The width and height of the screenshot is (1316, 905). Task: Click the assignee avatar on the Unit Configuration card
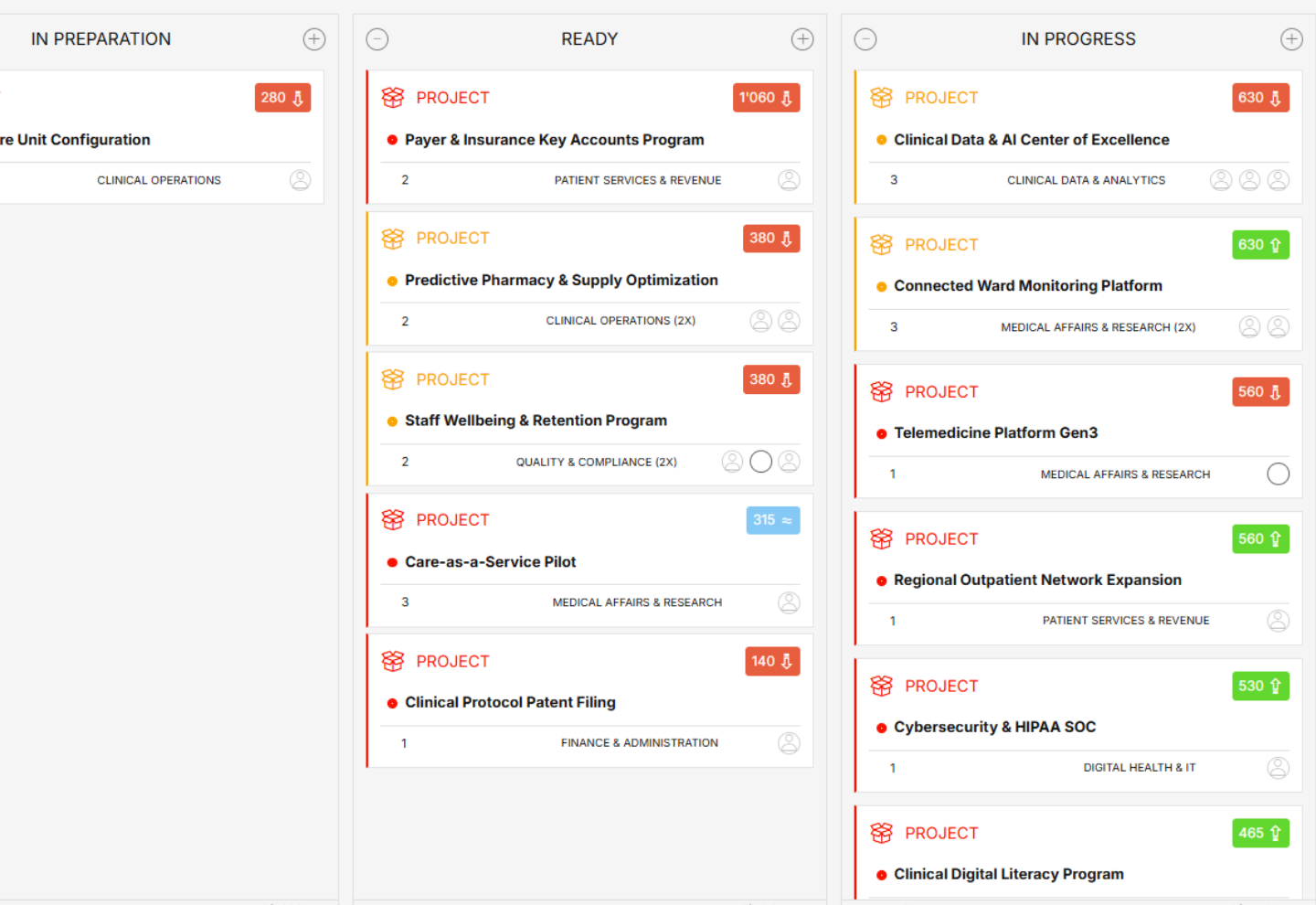(x=301, y=180)
